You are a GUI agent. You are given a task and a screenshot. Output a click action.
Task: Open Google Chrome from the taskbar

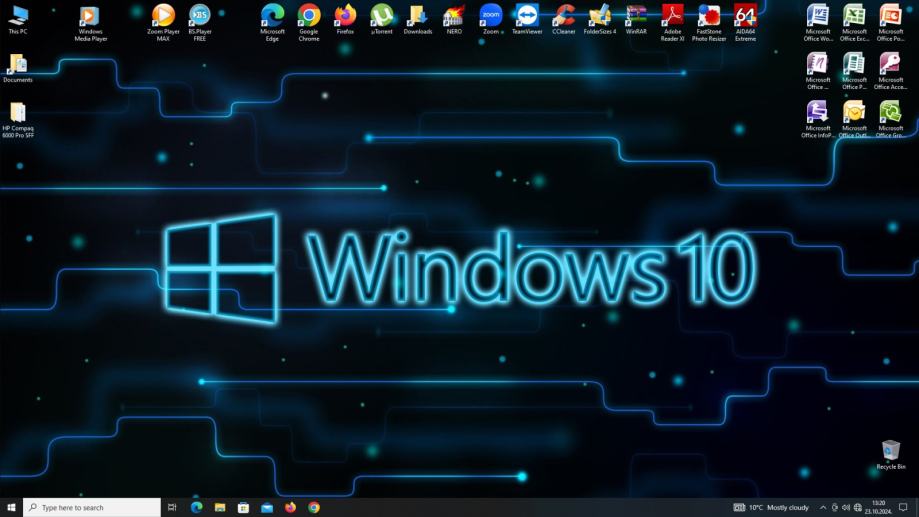314,508
